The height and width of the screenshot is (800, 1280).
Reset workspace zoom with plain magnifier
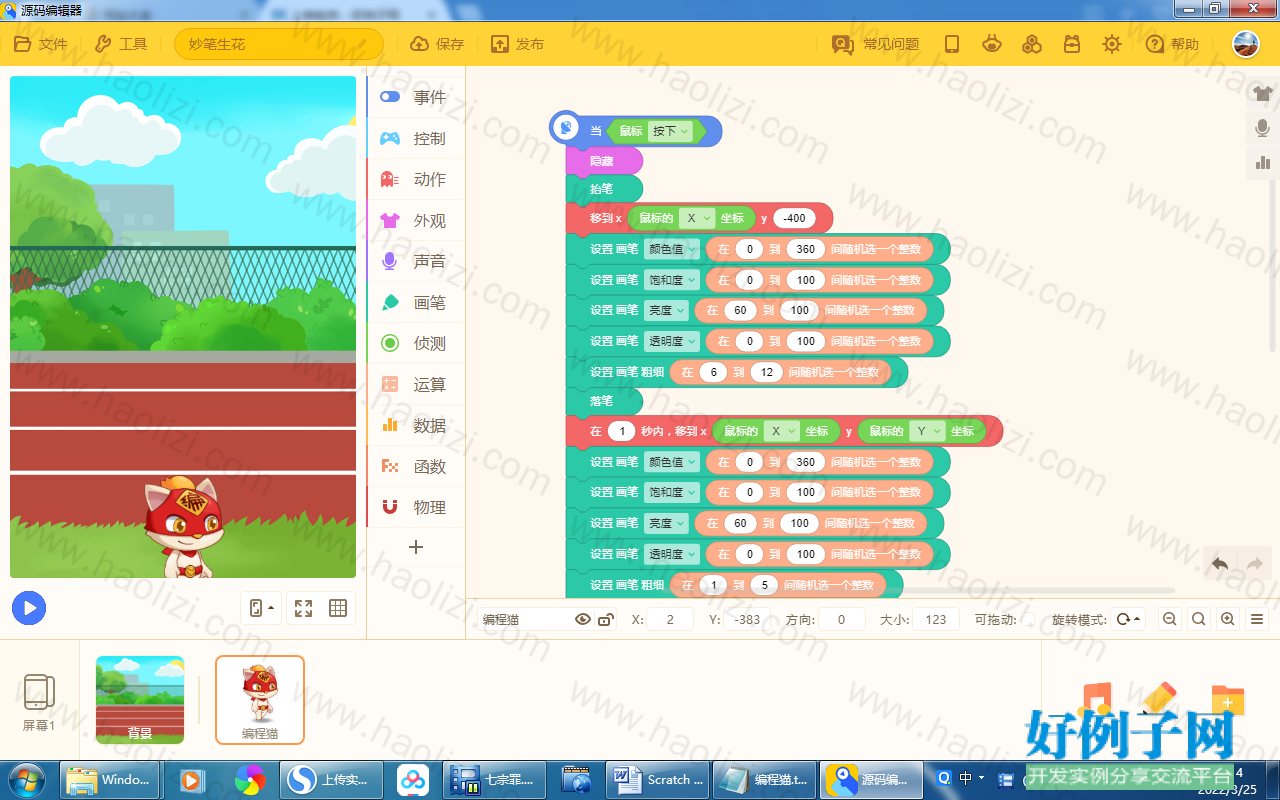(1198, 619)
